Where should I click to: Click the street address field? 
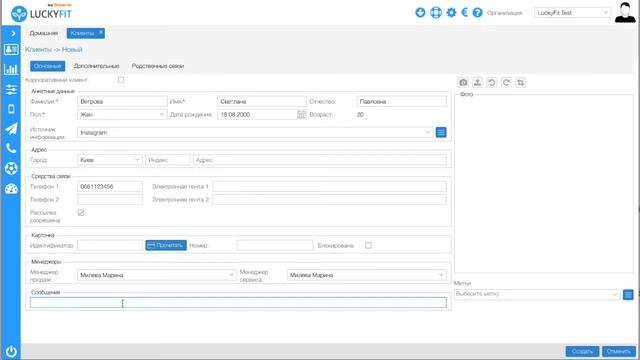[x=320, y=160]
